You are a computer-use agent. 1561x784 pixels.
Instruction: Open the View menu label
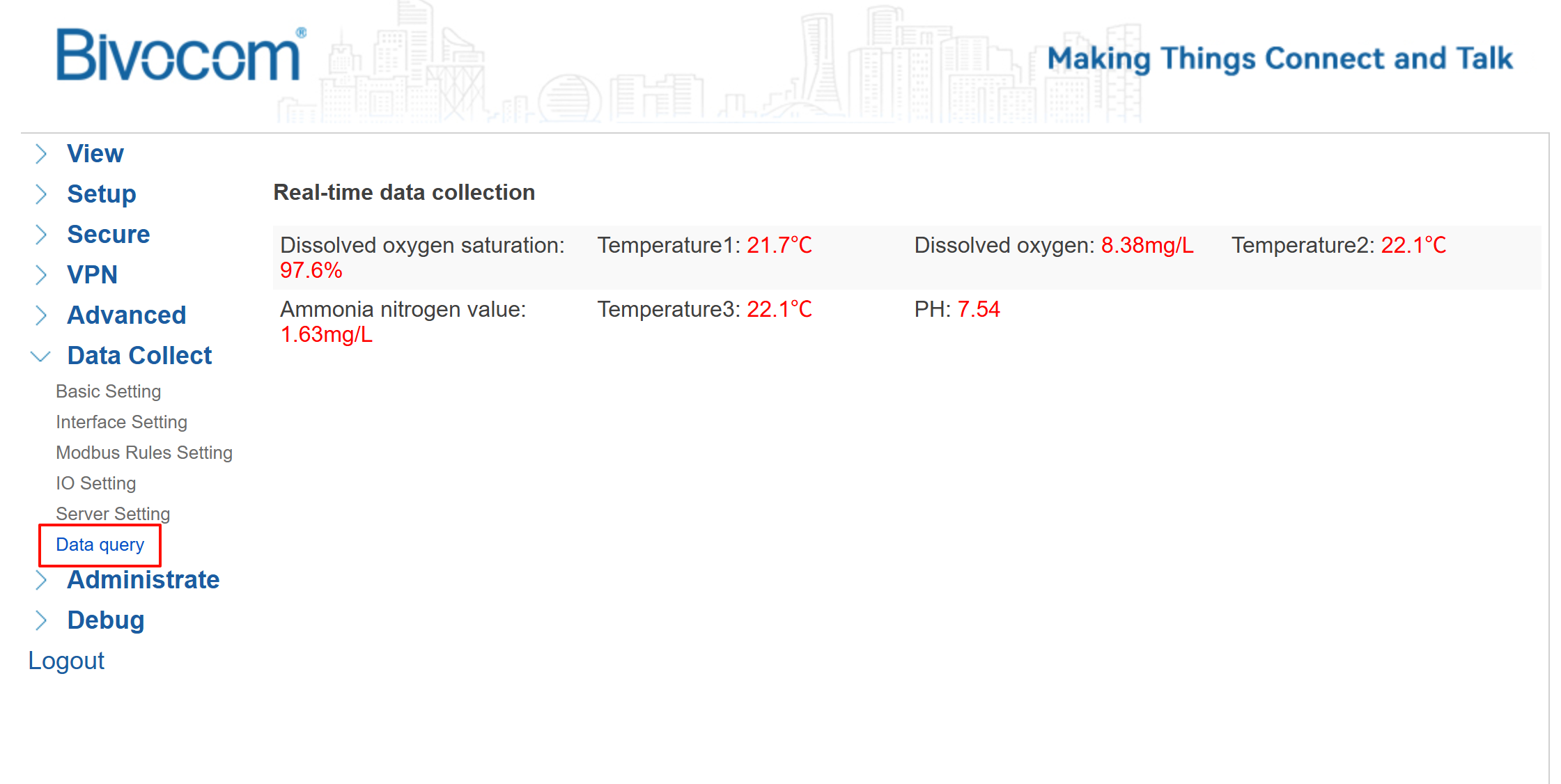(95, 154)
